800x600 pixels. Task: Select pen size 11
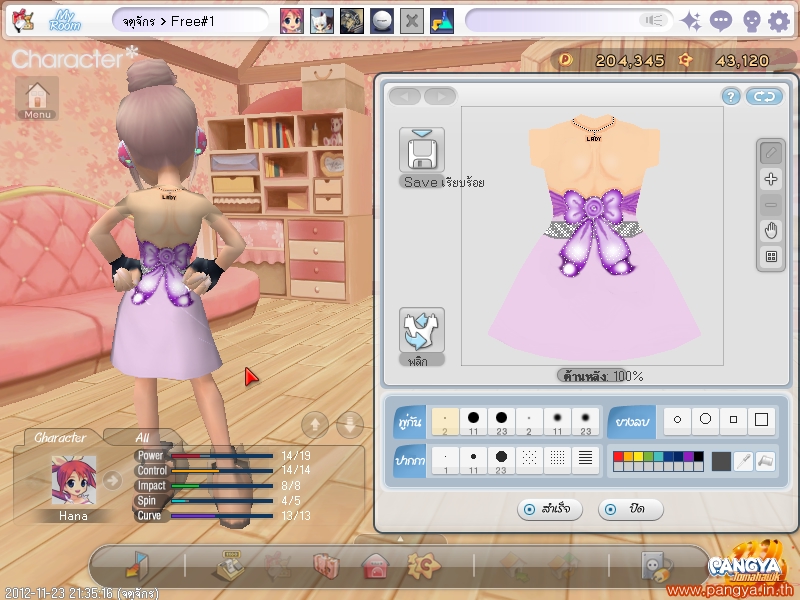tap(473, 461)
